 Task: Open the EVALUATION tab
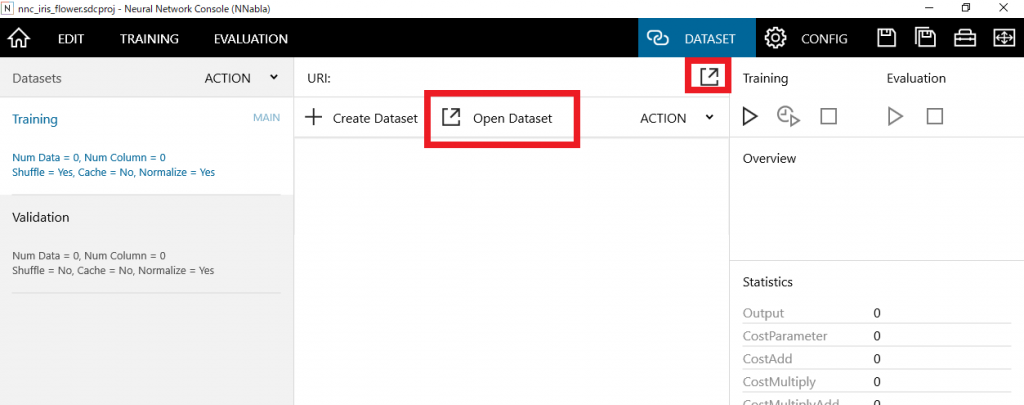250,39
